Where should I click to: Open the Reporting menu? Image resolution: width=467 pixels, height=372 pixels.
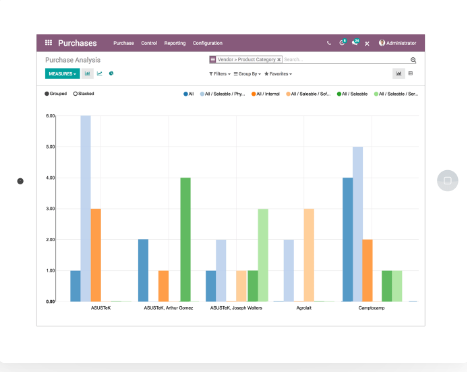pos(175,43)
